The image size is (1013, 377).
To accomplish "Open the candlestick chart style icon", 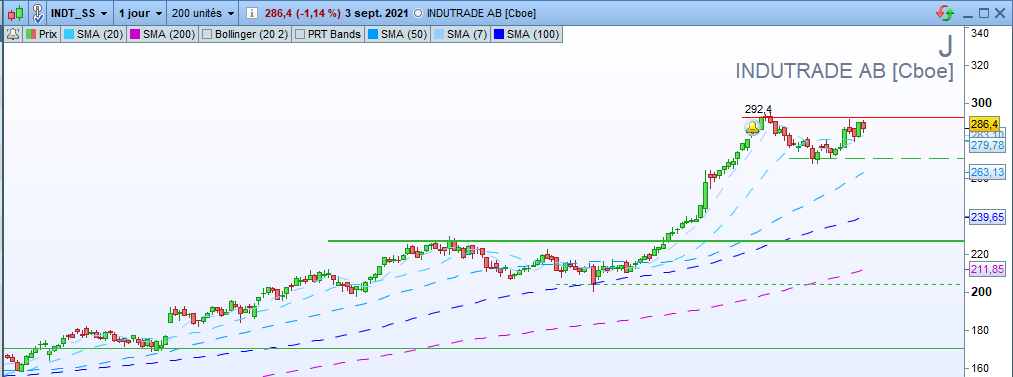I will pyautogui.click(x=16, y=12).
